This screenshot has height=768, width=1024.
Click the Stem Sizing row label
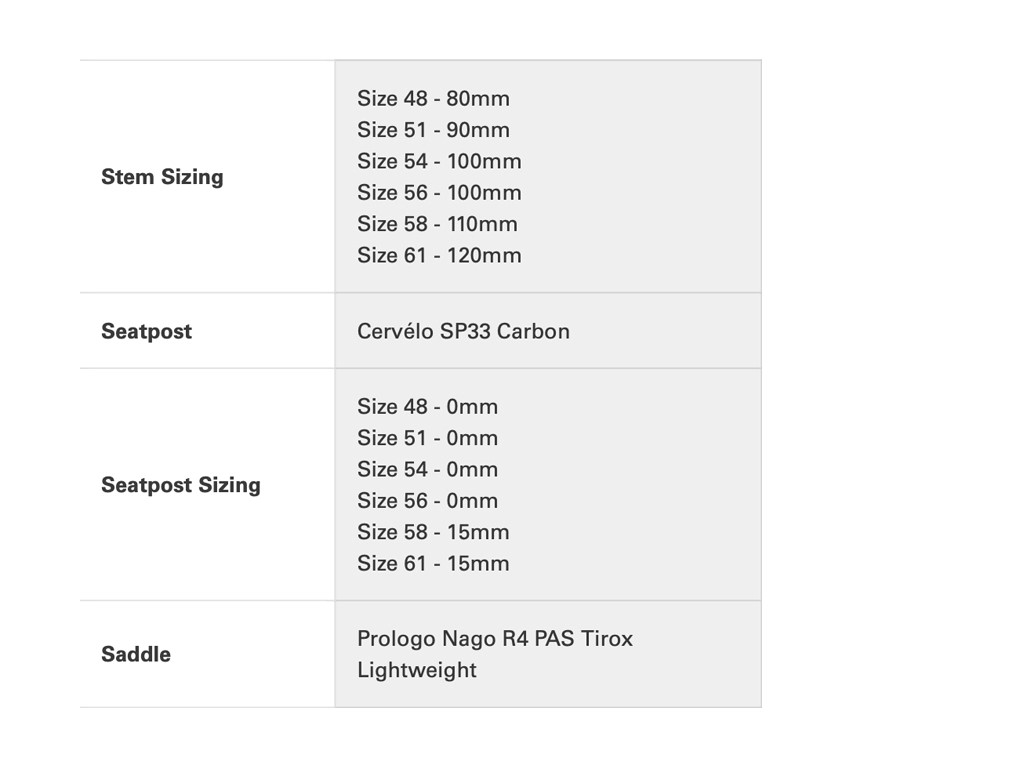click(162, 177)
